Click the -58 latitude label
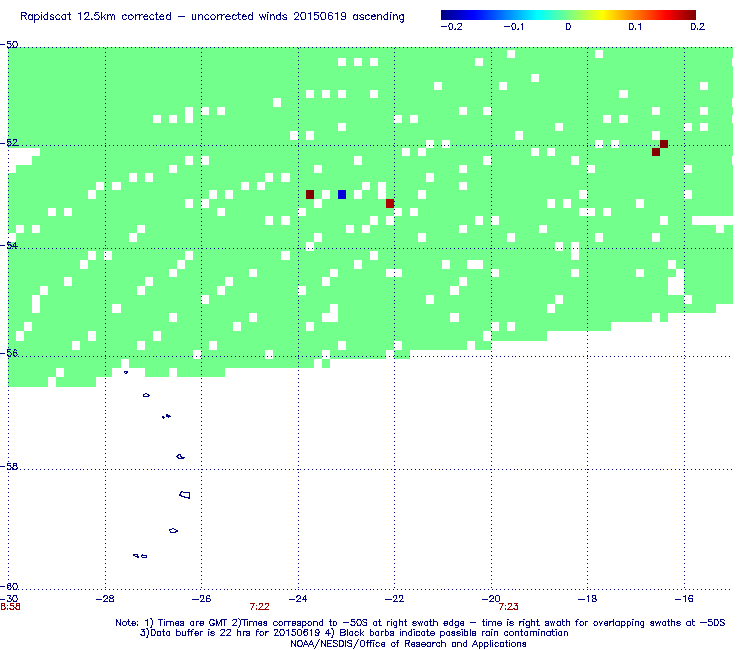Image resolution: width=740 pixels, height=650 pixels. pos(9,466)
